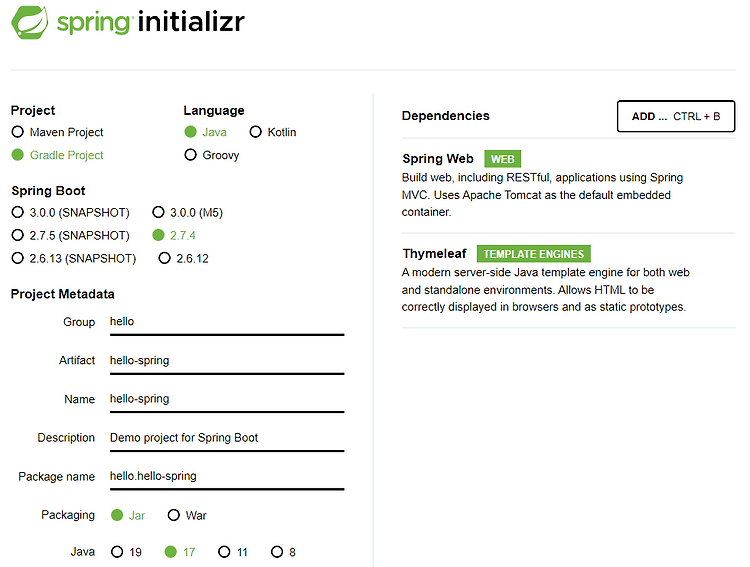Click the Thymeleaf description text

(545, 289)
